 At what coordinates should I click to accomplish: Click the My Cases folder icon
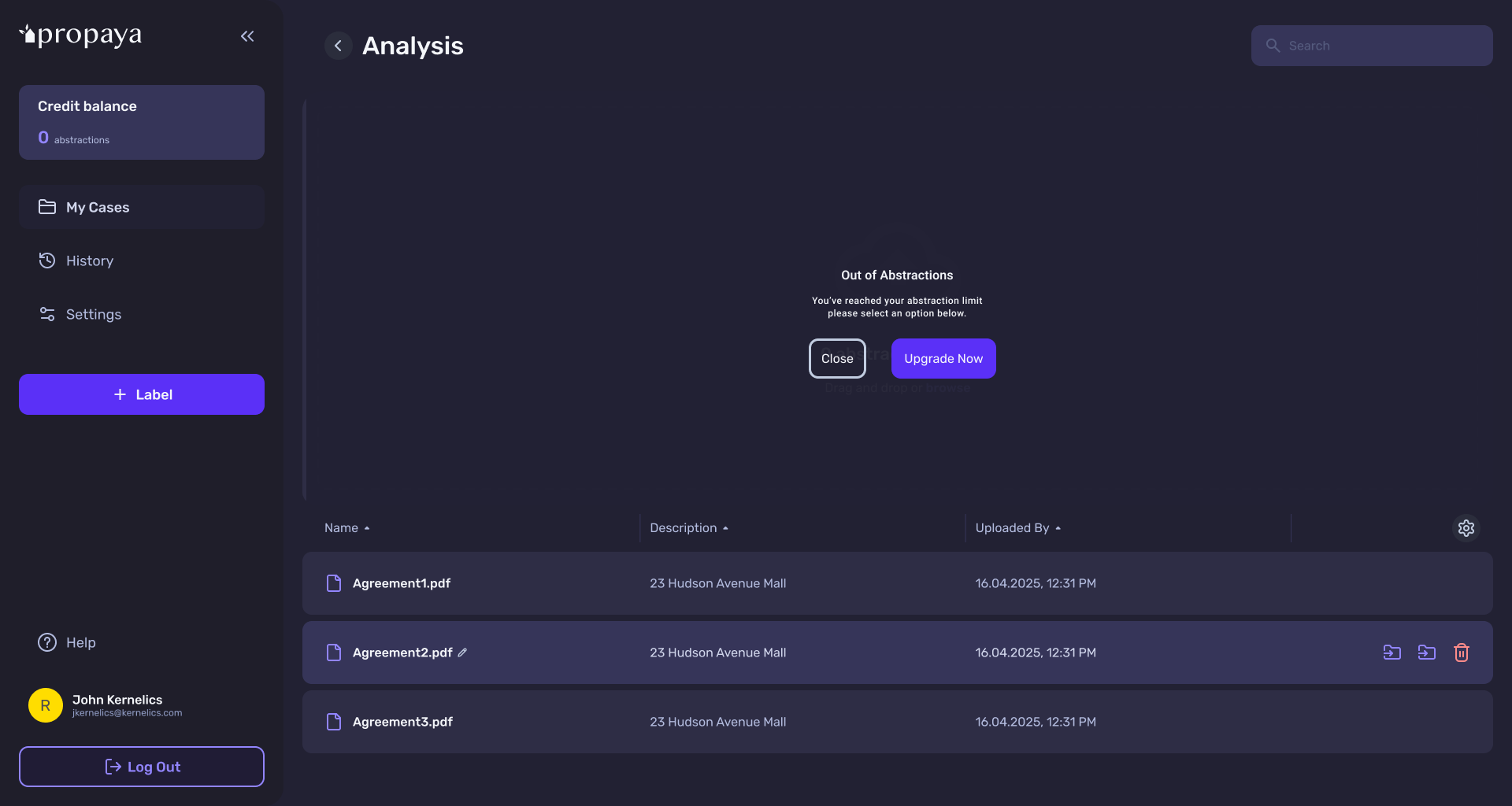[47, 207]
